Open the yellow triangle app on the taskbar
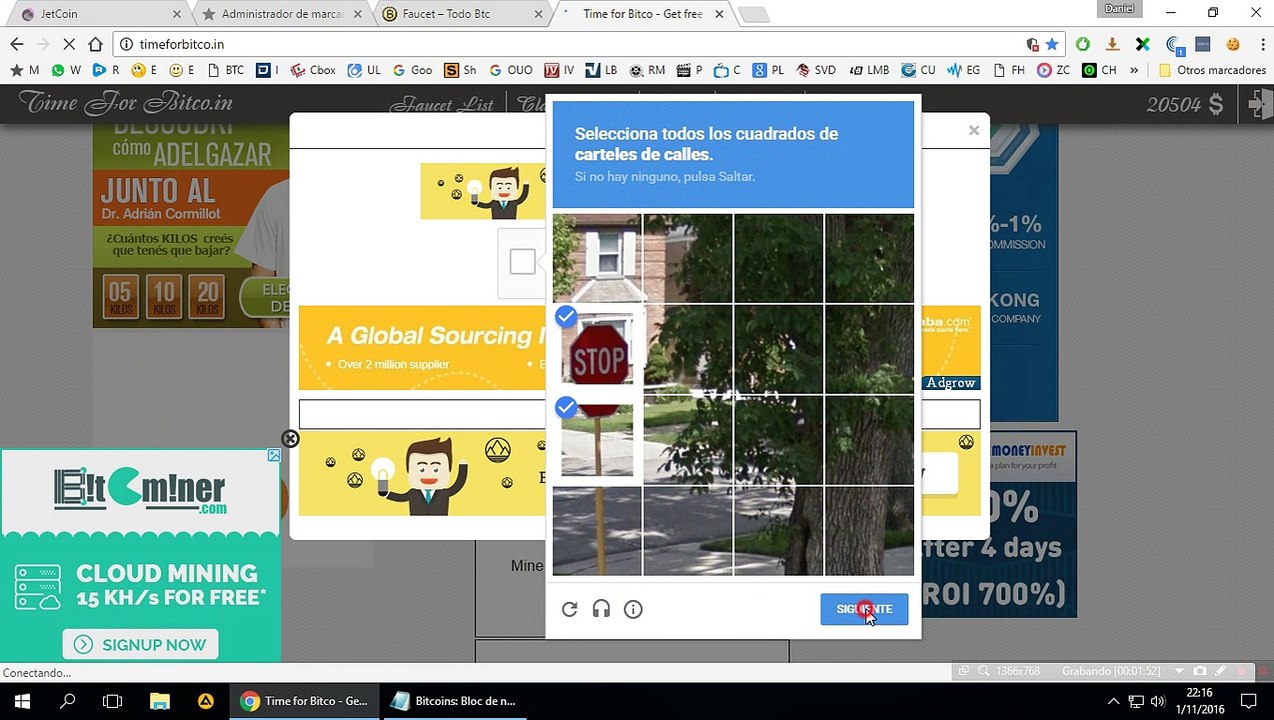This screenshot has width=1274, height=720. pyautogui.click(x=205, y=701)
